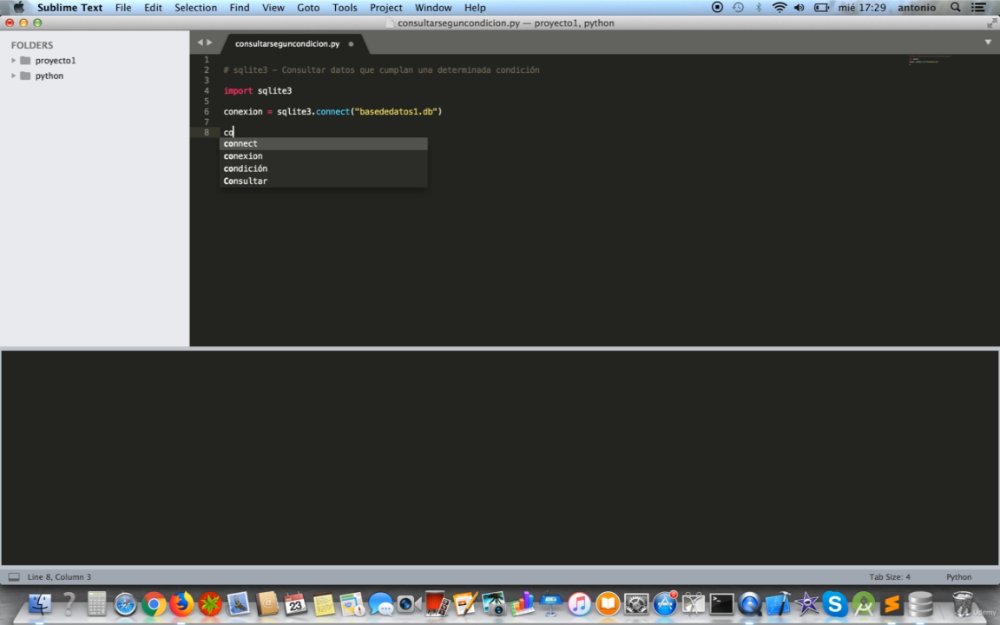Viewport: 1000px width, 625px height.
Task: Choose 'condición' autocomplete suggestion
Action: pyautogui.click(x=323, y=169)
